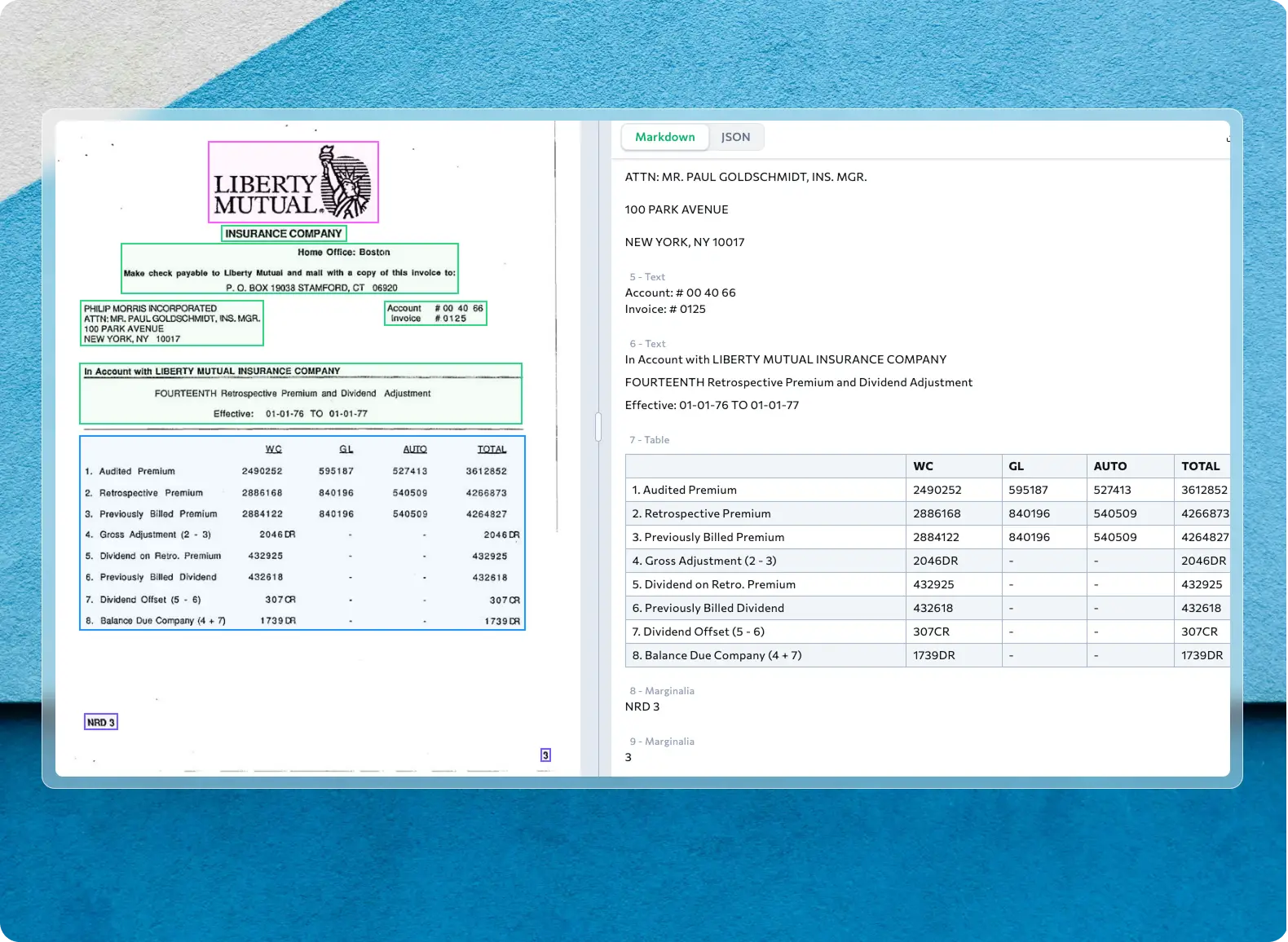Select the '6 - Text' block label
The width and height of the screenshot is (1288, 942).
click(x=647, y=344)
